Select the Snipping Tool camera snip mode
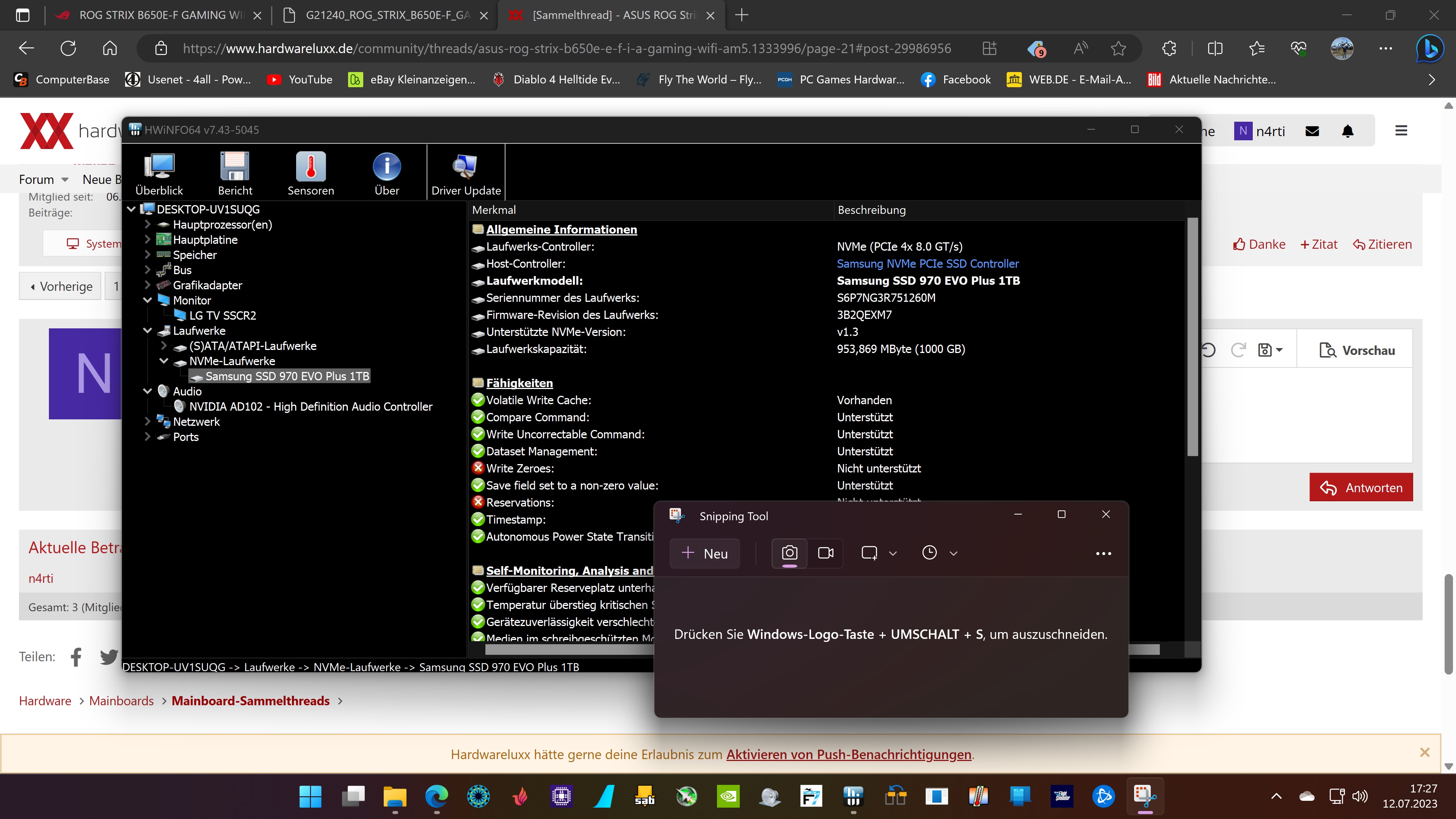The image size is (1456, 819). click(x=789, y=553)
